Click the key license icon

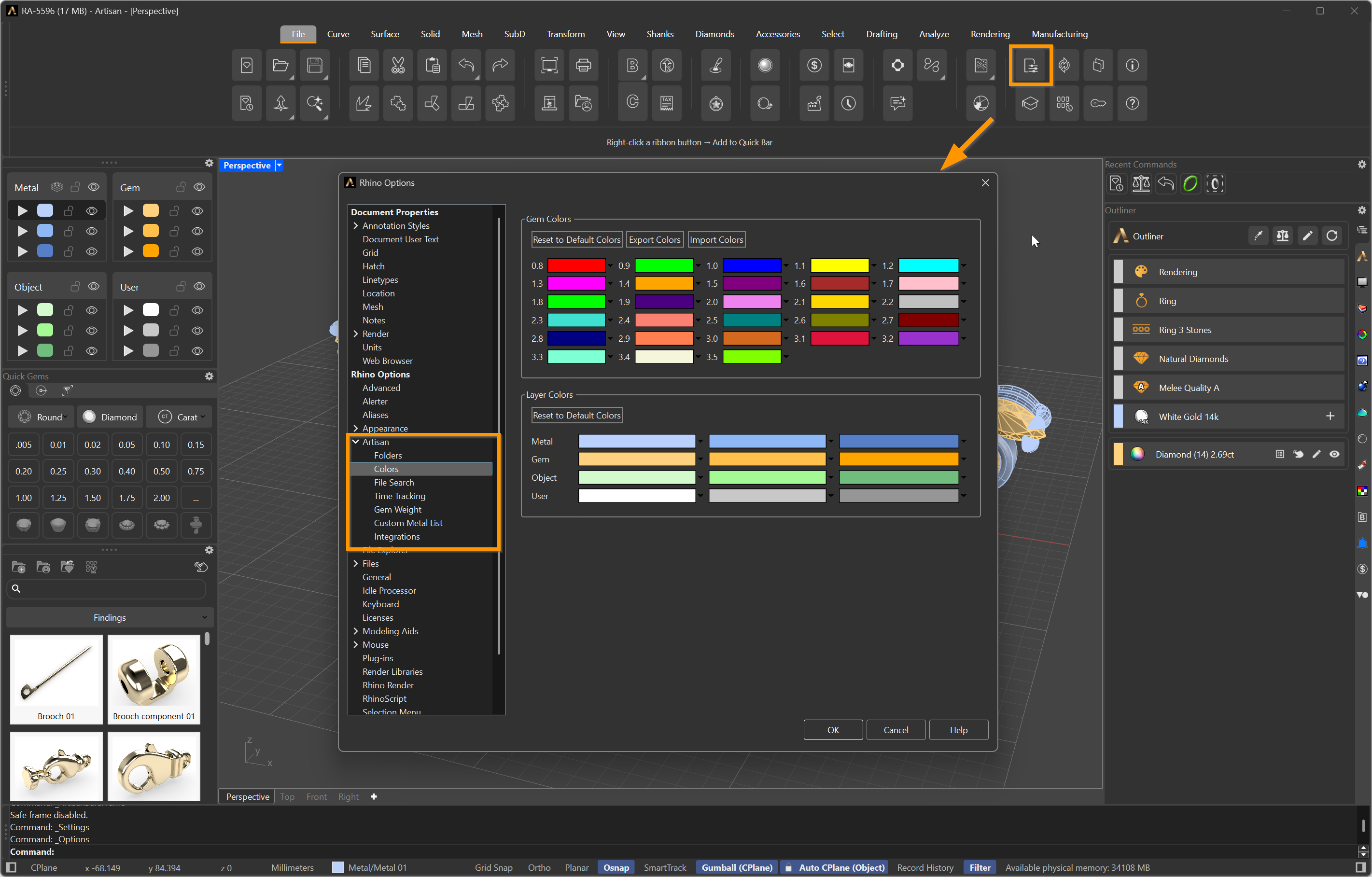[1098, 104]
